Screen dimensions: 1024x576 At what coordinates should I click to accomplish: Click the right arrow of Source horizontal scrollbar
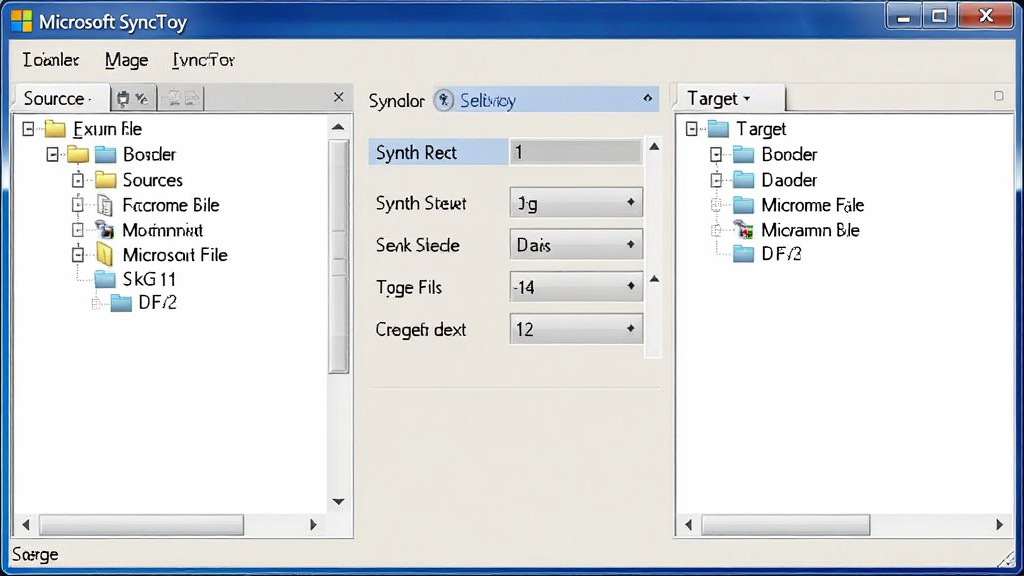313,524
